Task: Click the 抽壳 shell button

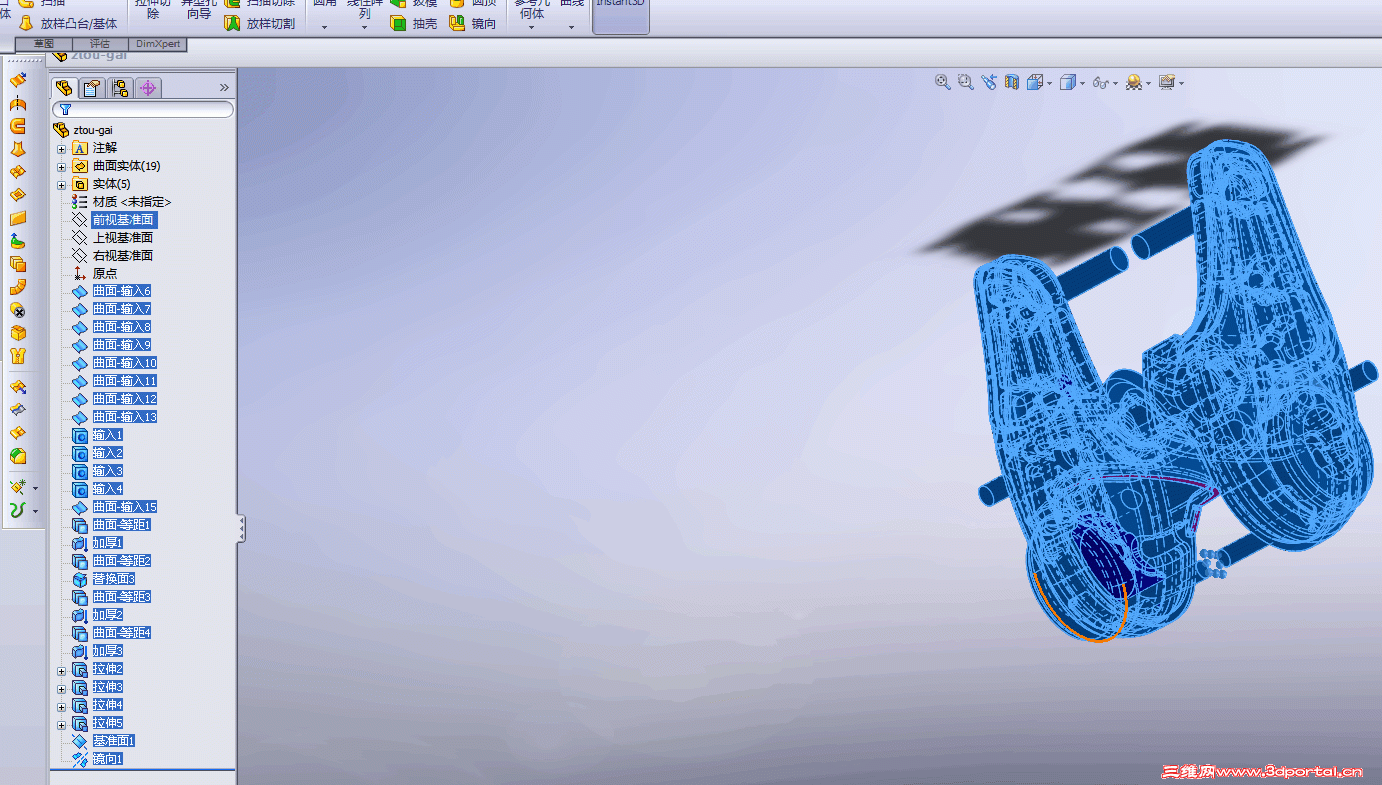Action: coord(413,23)
